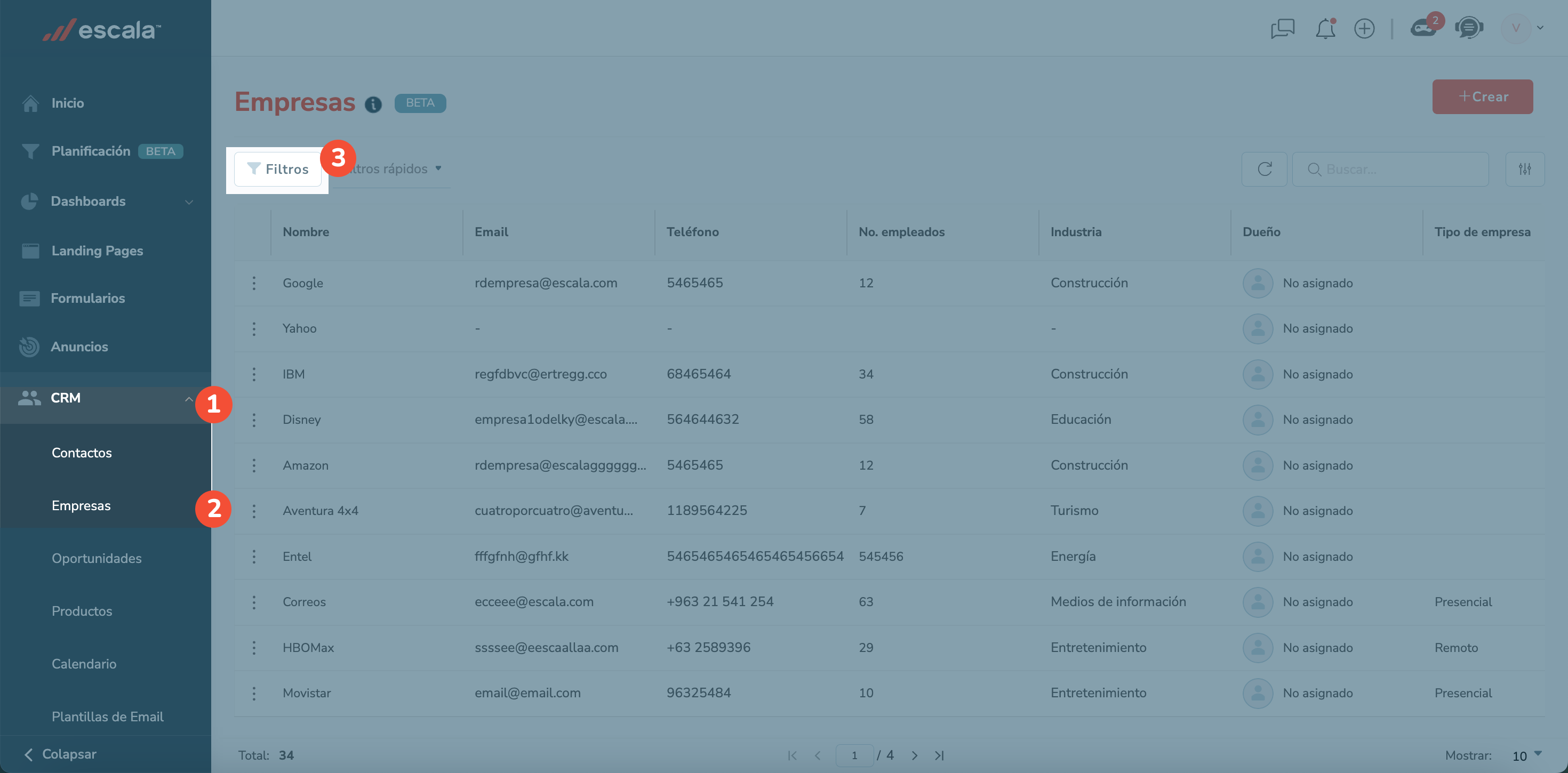Click the info icon next to Empresas title

tap(373, 104)
